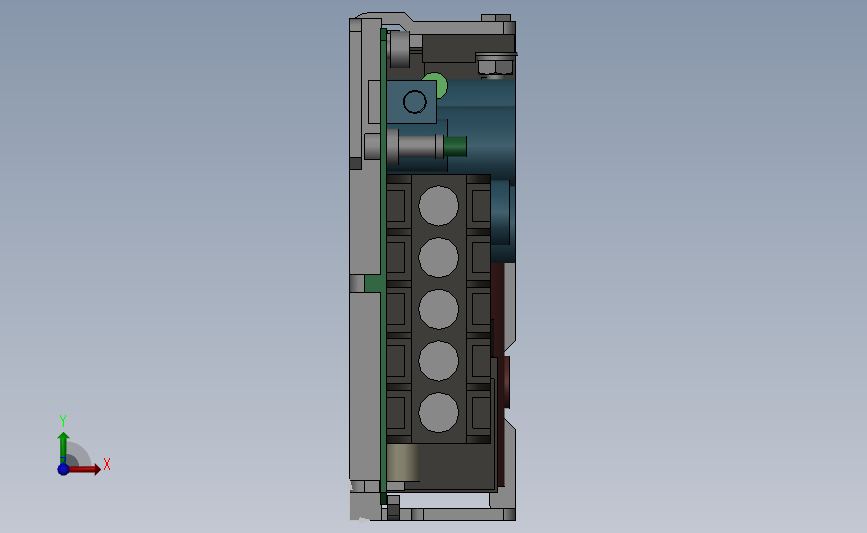The height and width of the screenshot is (533, 867).
Task: Select the dark red part on right edge
Action: tap(501, 373)
